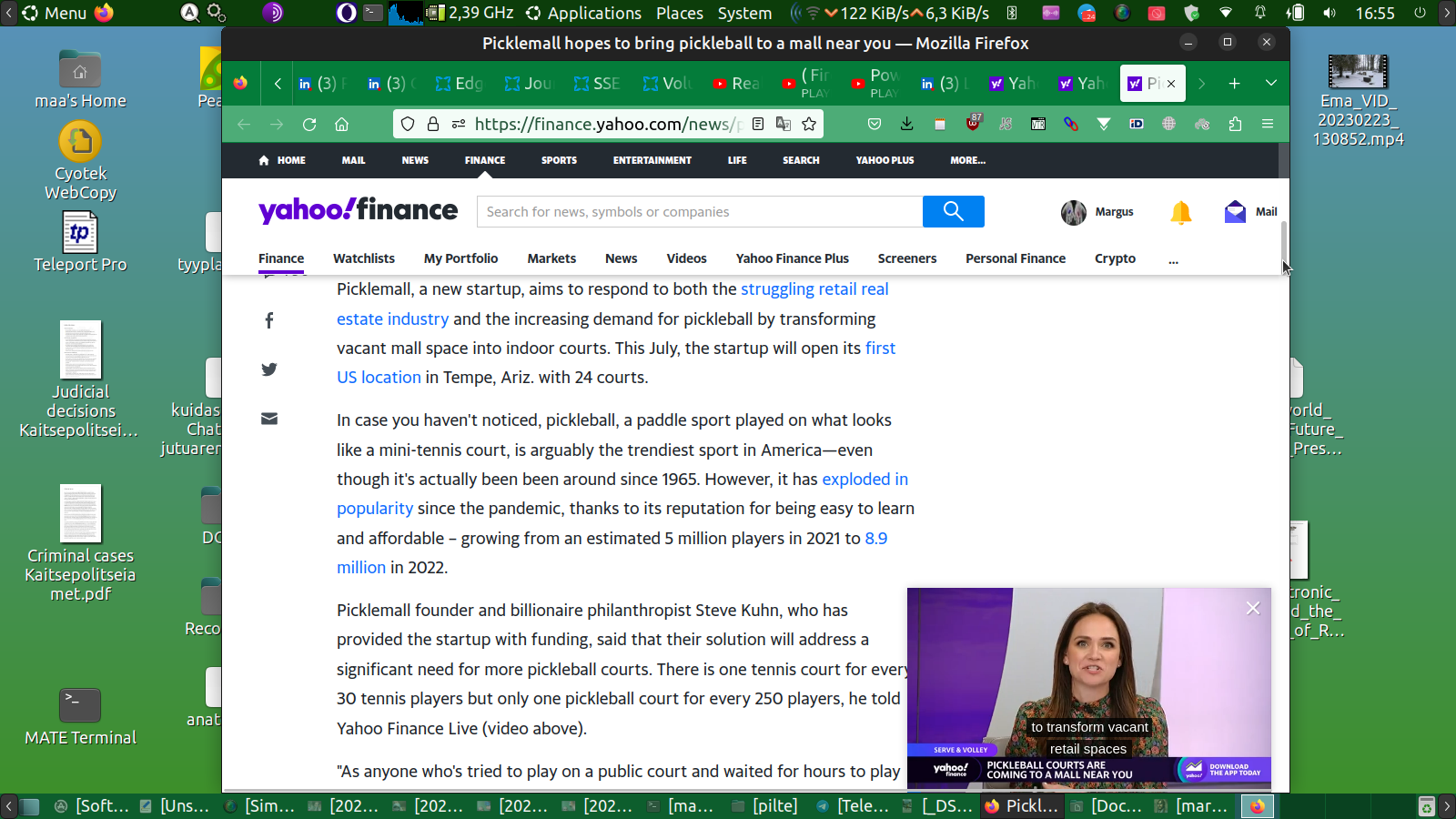Open My Portfolio navigation item

tap(461, 258)
